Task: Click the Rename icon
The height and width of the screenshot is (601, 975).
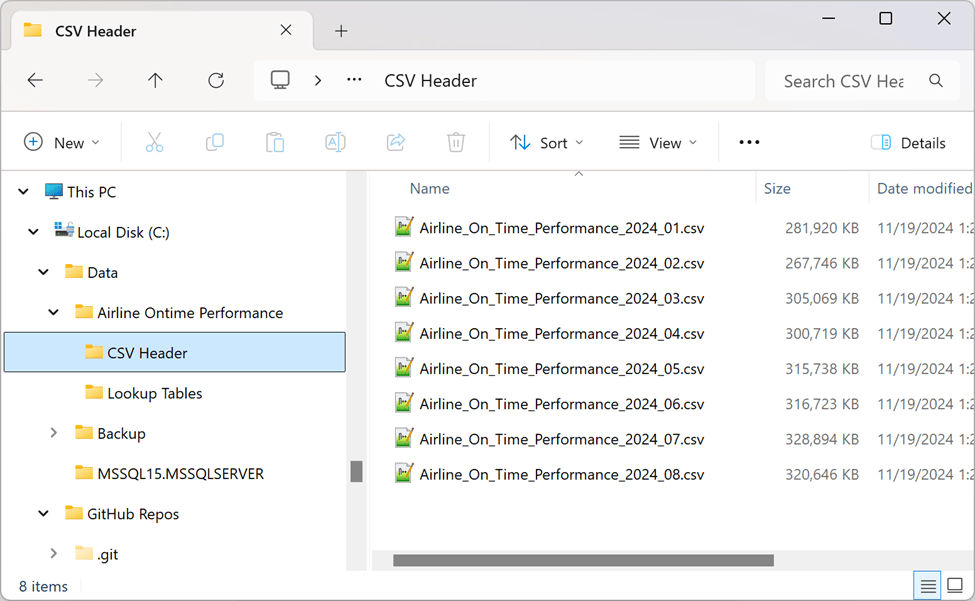Action: pyautogui.click(x=335, y=142)
